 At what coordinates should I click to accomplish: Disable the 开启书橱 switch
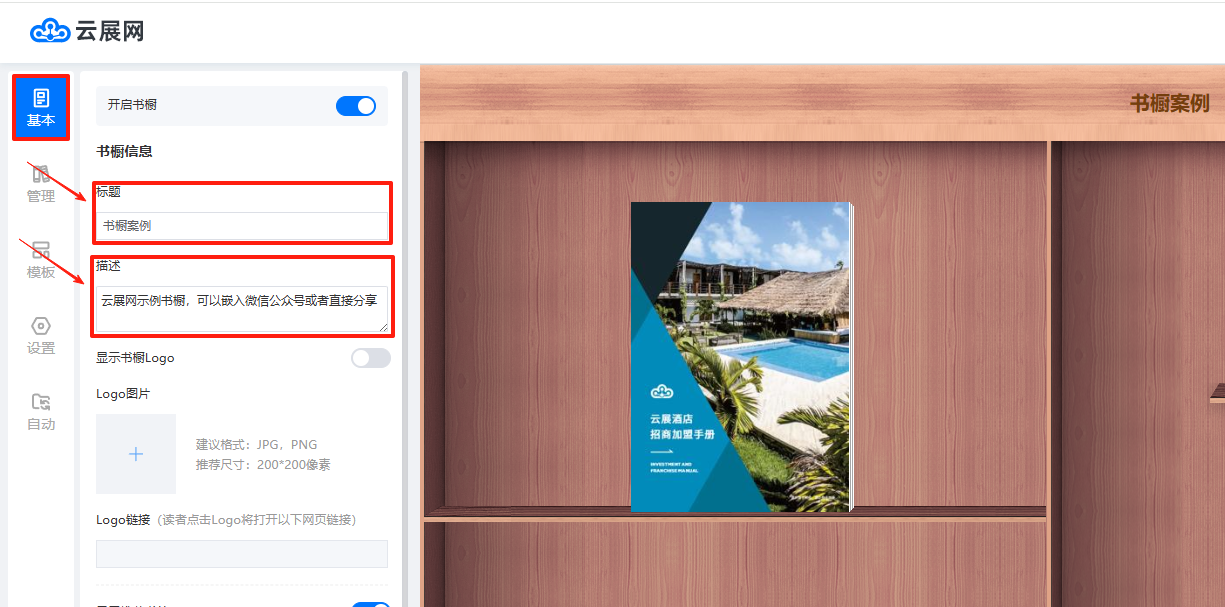[356, 106]
